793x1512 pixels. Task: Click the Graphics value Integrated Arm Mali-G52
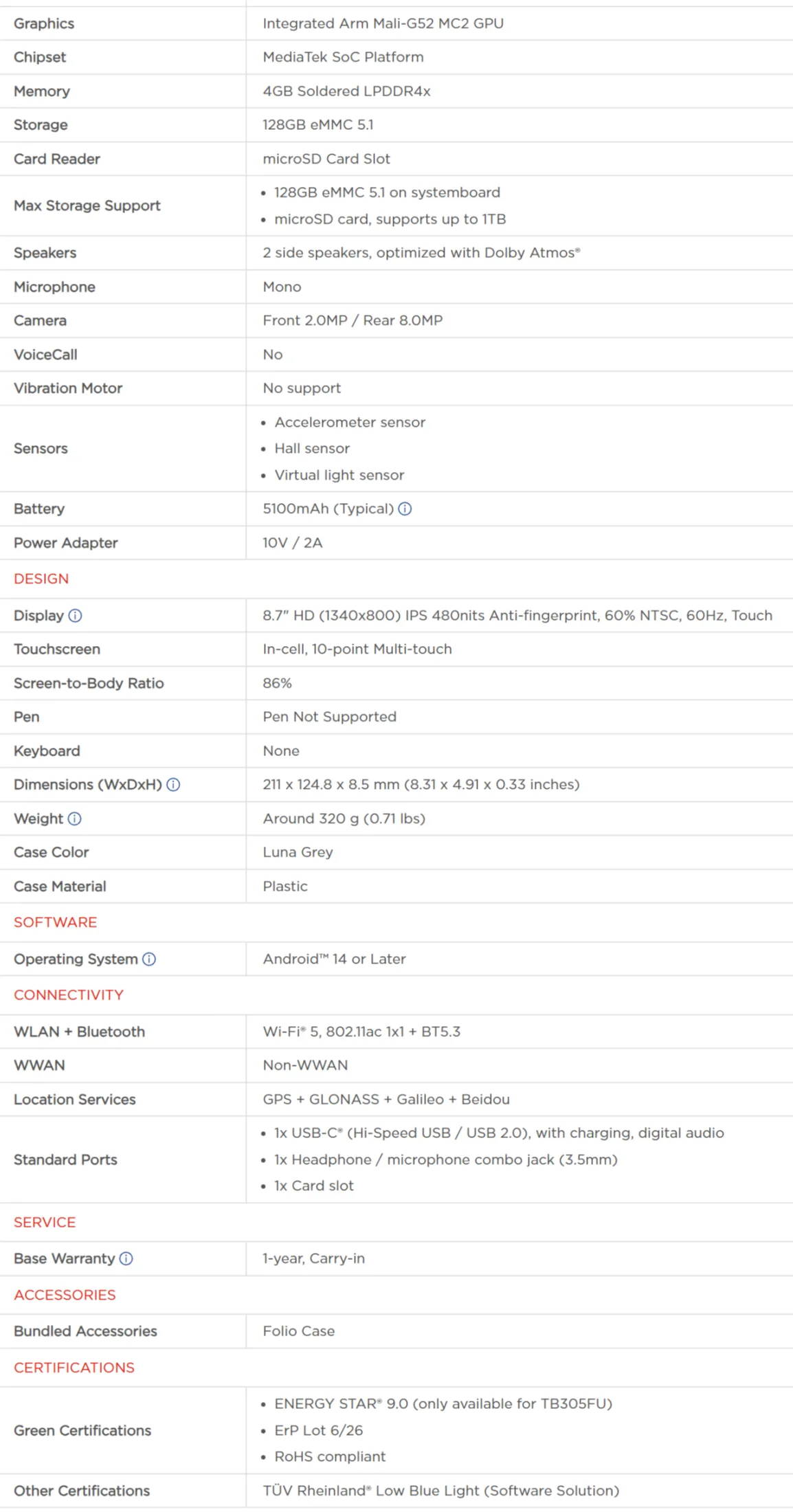383,23
